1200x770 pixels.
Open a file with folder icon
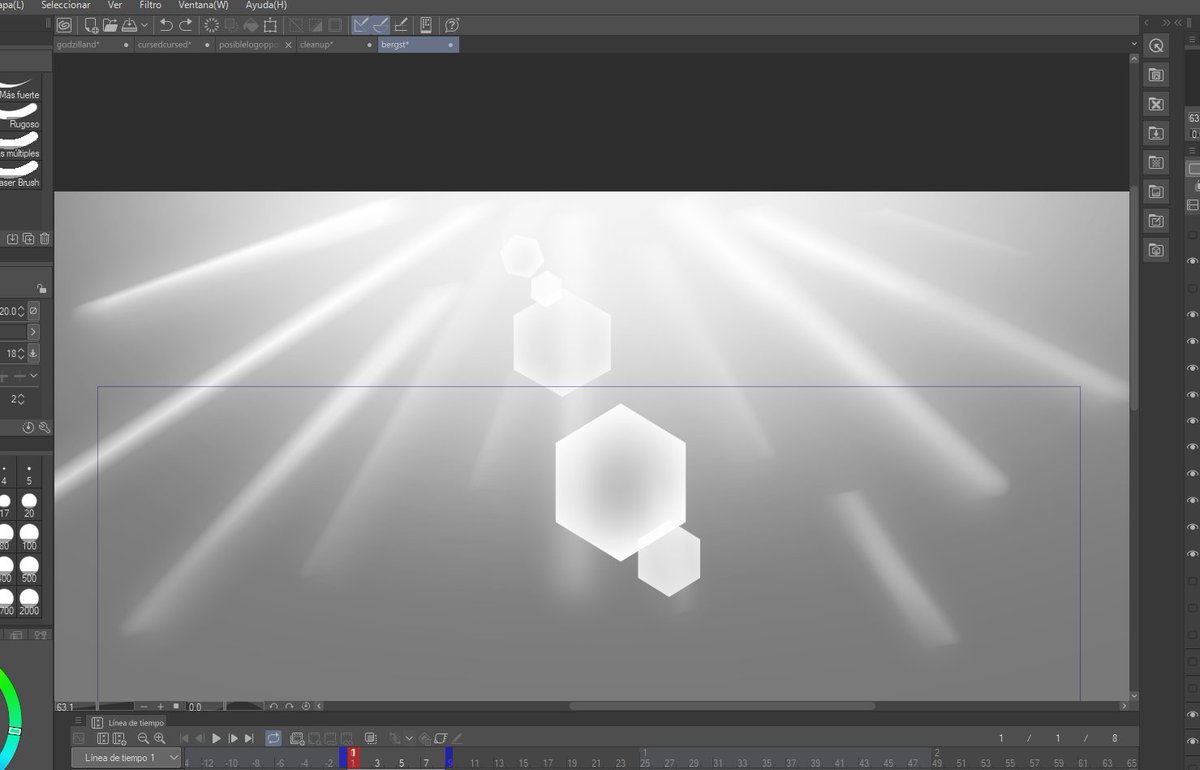(110, 25)
